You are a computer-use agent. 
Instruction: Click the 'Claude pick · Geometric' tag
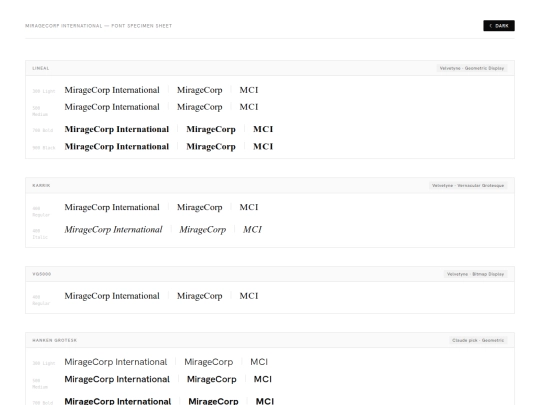click(478, 340)
